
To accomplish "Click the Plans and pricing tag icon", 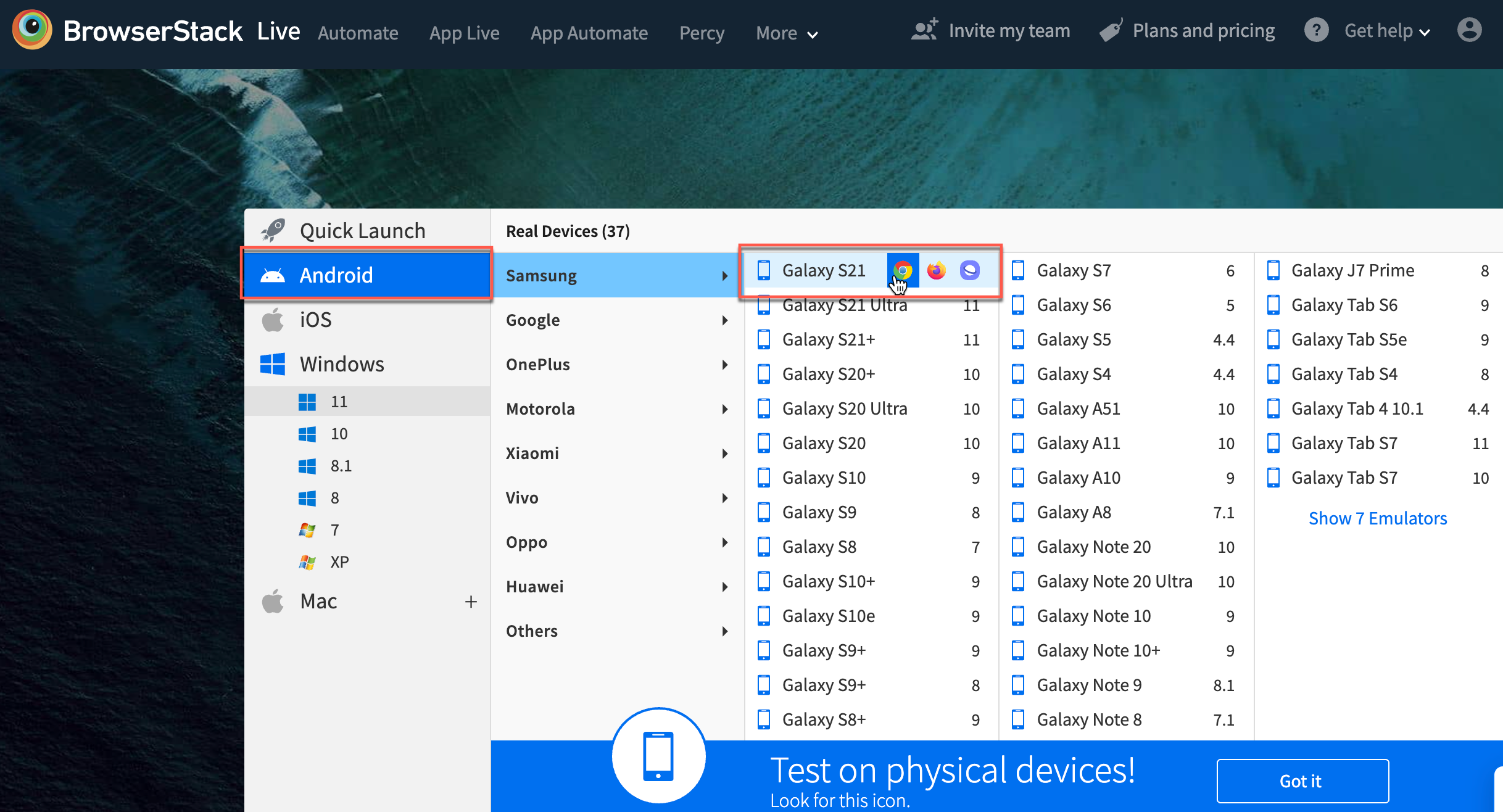I will (1111, 30).
